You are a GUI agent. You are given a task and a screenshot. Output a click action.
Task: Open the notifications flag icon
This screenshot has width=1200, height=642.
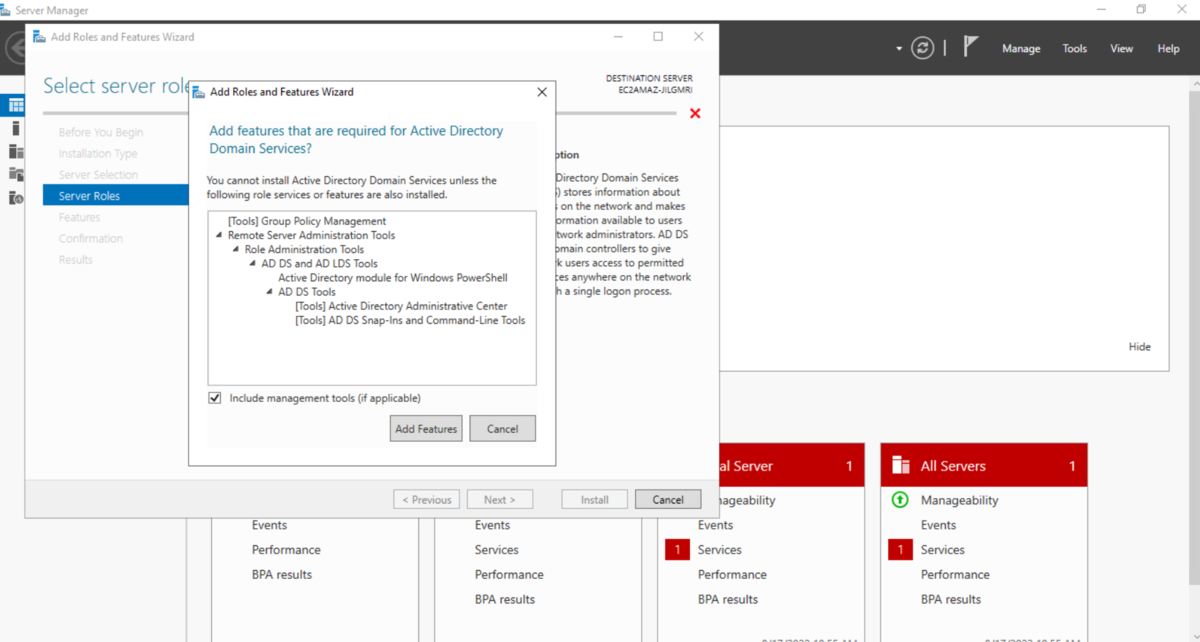[969, 46]
